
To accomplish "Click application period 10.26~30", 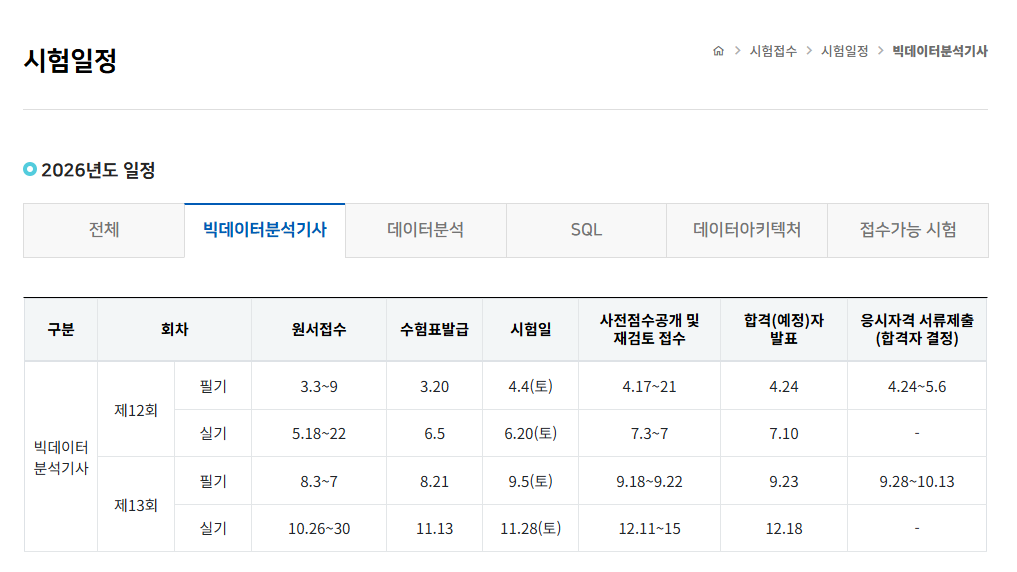I will click(319, 529).
